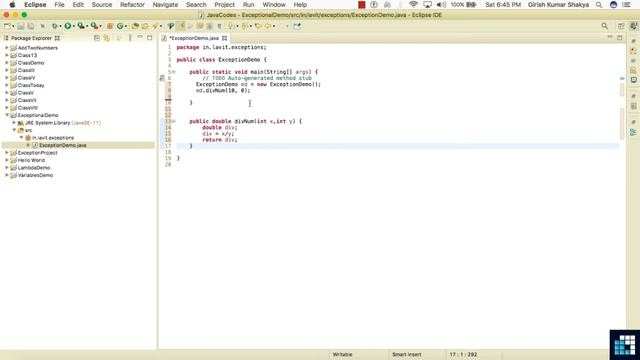Open the dropdown arrow next to the Run icon
This screenshot has width=640, height=360.
(73, 27)
